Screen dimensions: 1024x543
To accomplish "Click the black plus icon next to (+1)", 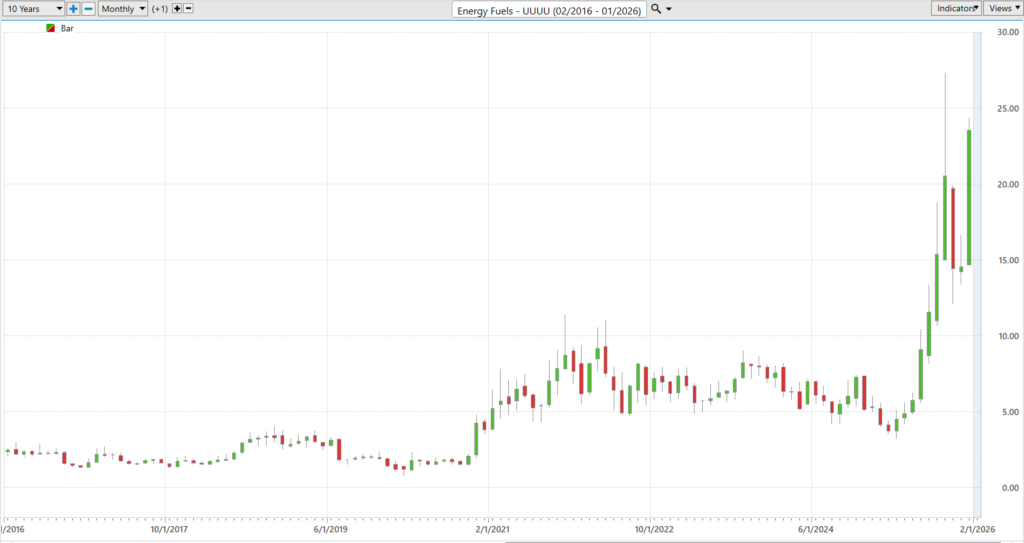I will (x=177, y=8).
